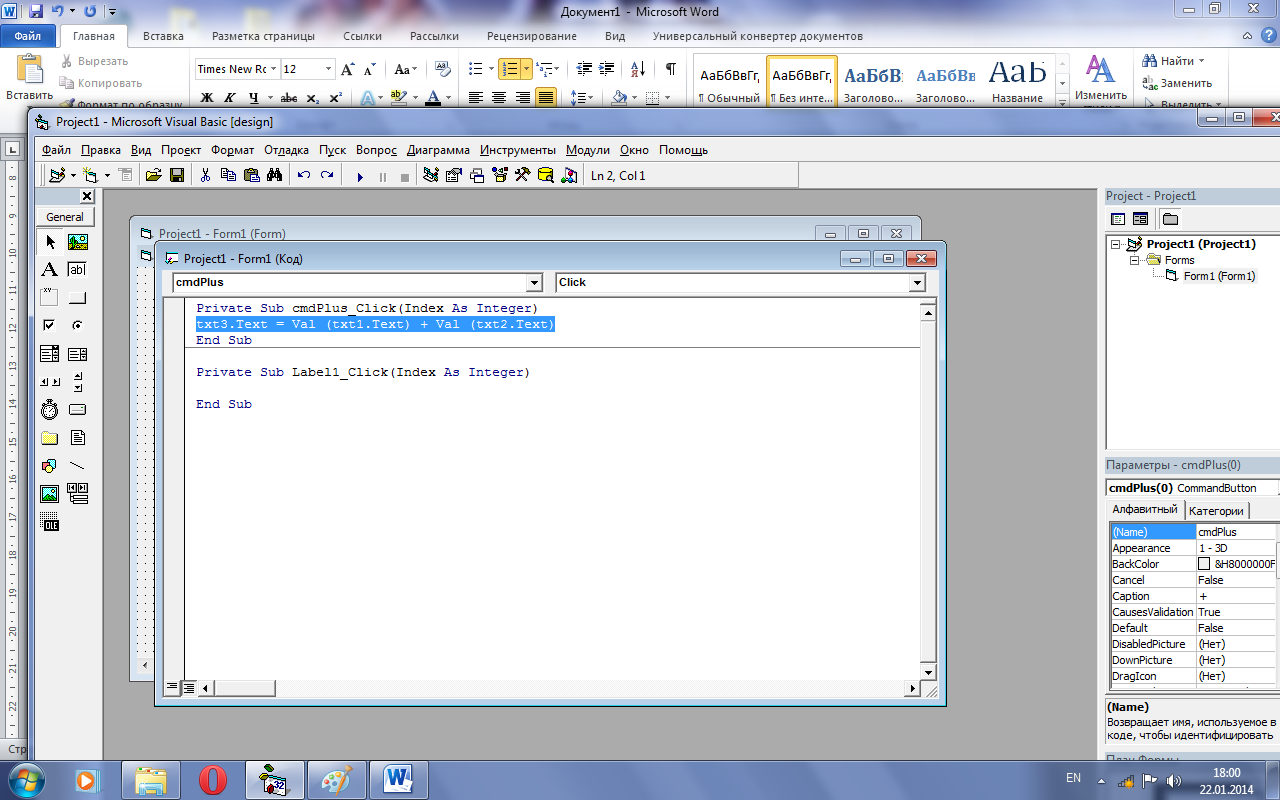This screenshot has height=800, width=1280.
Task: Open Find with the binoculars icon
Action: (274, 176)
